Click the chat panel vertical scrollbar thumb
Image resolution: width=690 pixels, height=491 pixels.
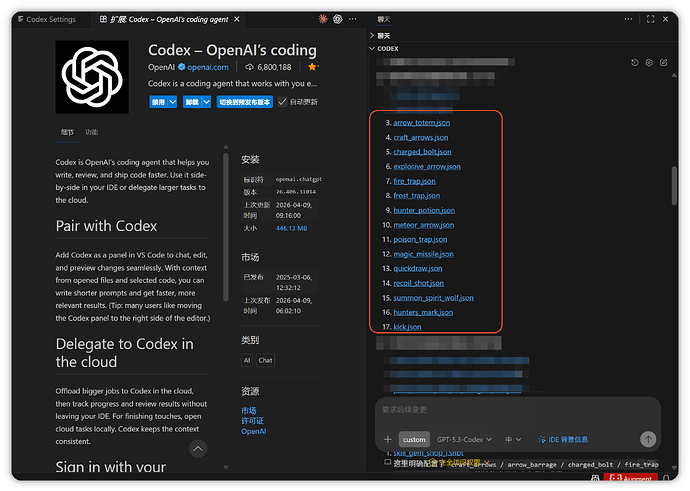[x=674, y=186]
